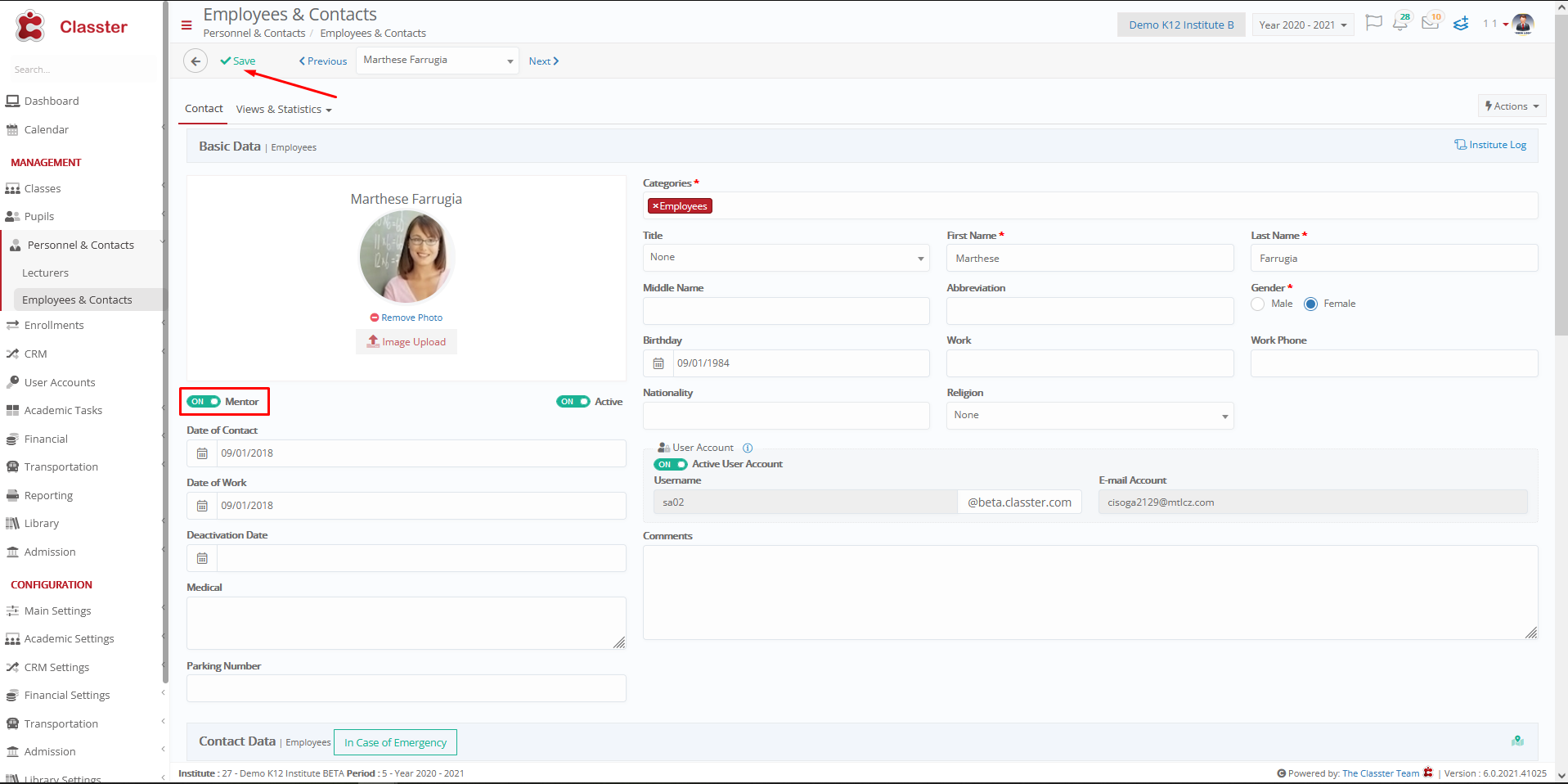
Task: Expand Views & Statistics menu
Action: click(284, 110)
